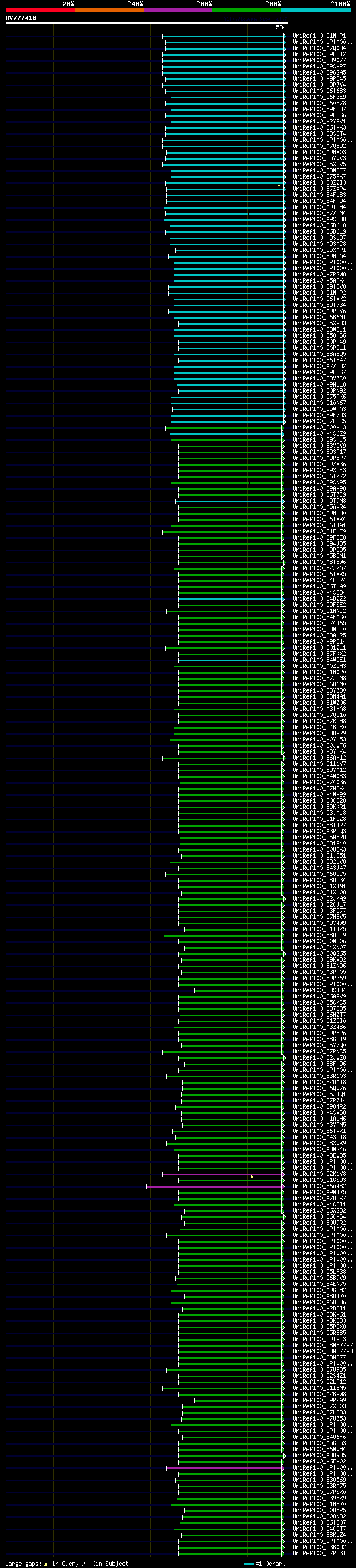Select the UniRef100_Q6I683 hit label
The height and width of the screenshot is (1568, 356).
click(319, 91)
